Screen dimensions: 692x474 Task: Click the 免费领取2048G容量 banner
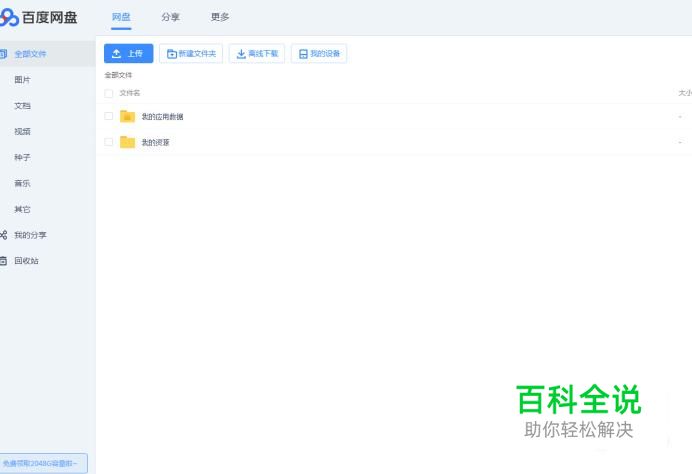click(43, 463)
